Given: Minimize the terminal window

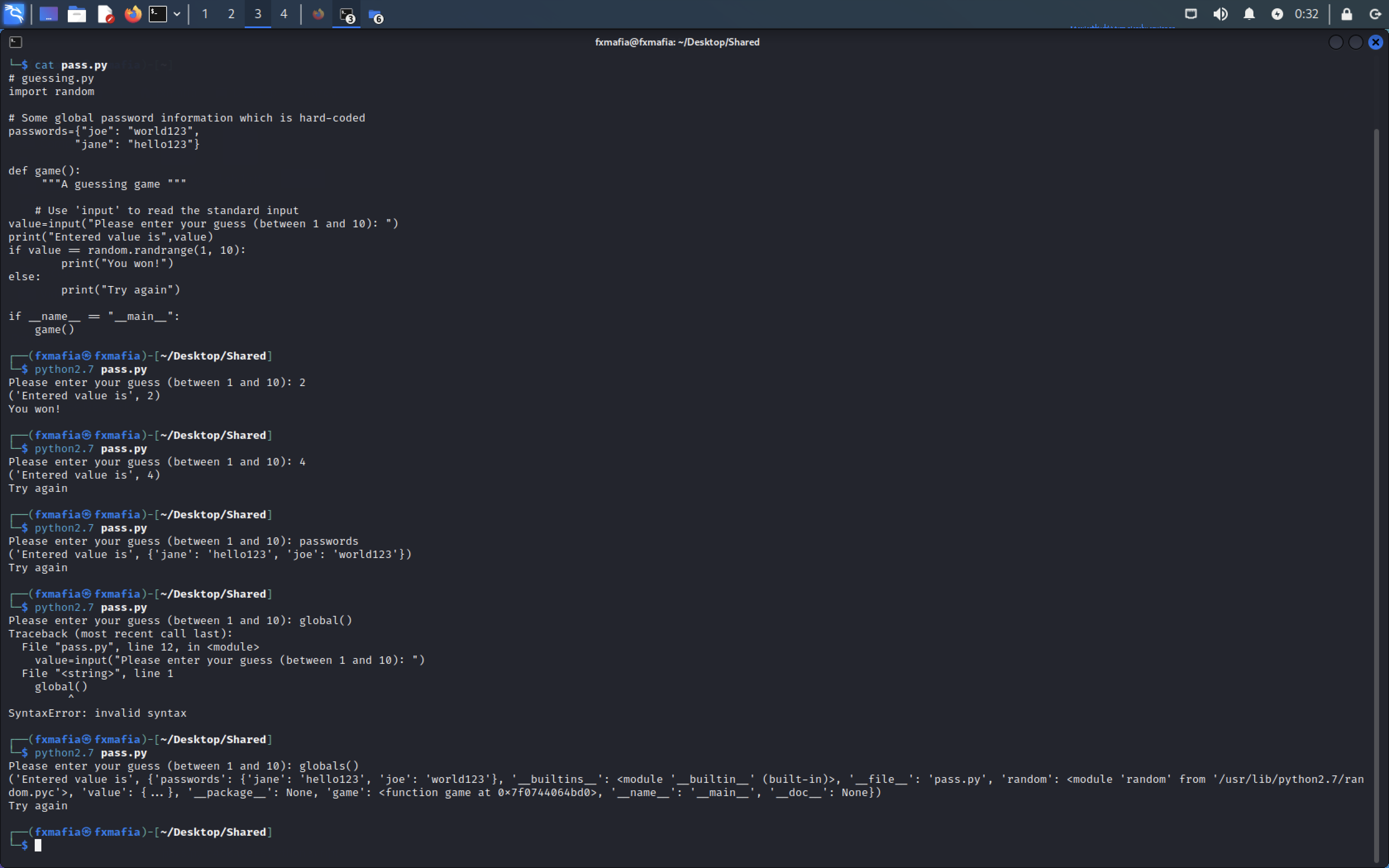Looking at the screenshot, I should [1336, 42].
